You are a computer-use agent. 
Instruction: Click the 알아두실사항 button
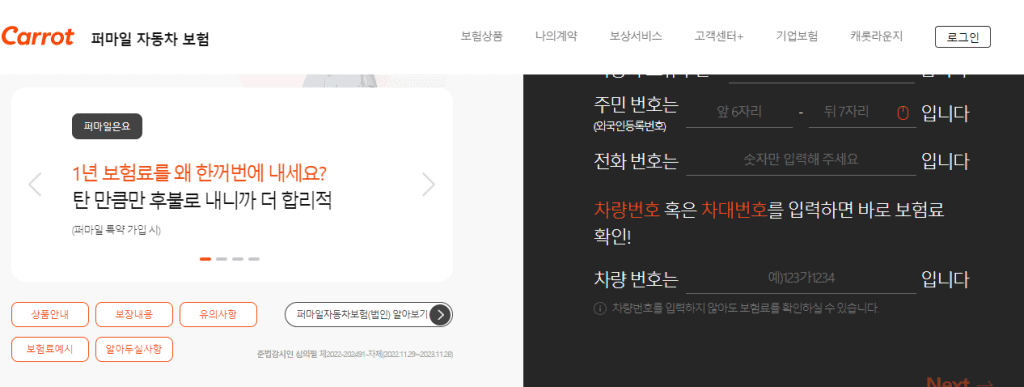(x=134, y=349)
